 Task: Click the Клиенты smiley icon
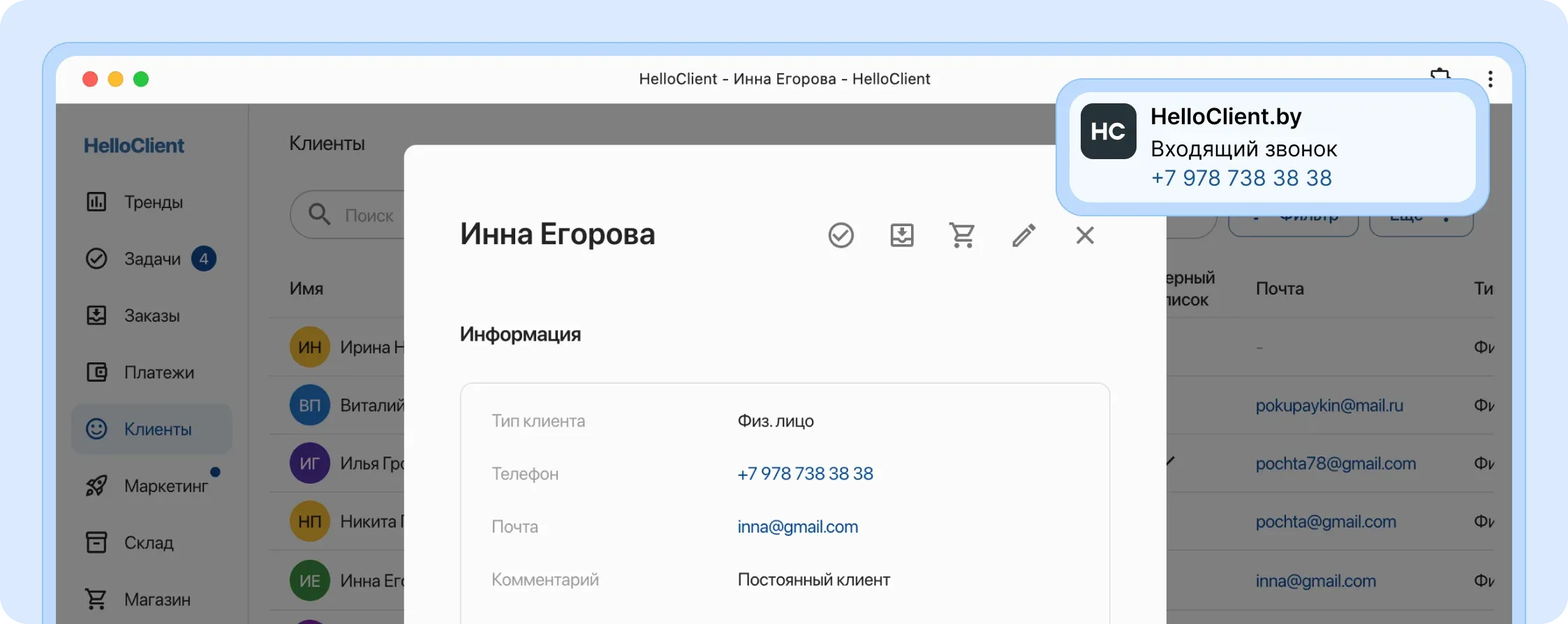96,429
